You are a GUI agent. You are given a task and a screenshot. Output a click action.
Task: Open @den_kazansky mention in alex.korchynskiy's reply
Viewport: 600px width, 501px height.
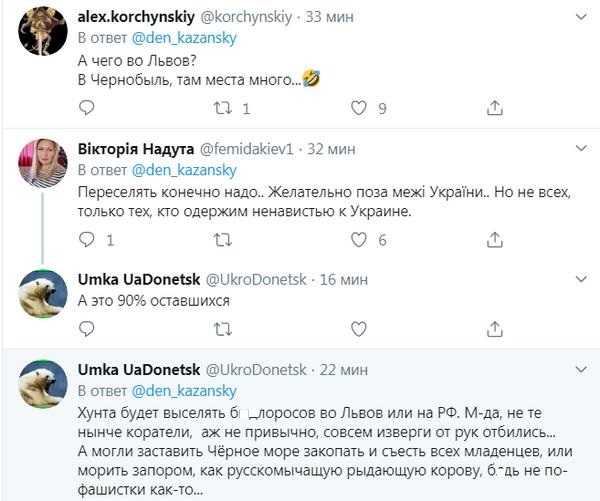click(x=180, y=38)
